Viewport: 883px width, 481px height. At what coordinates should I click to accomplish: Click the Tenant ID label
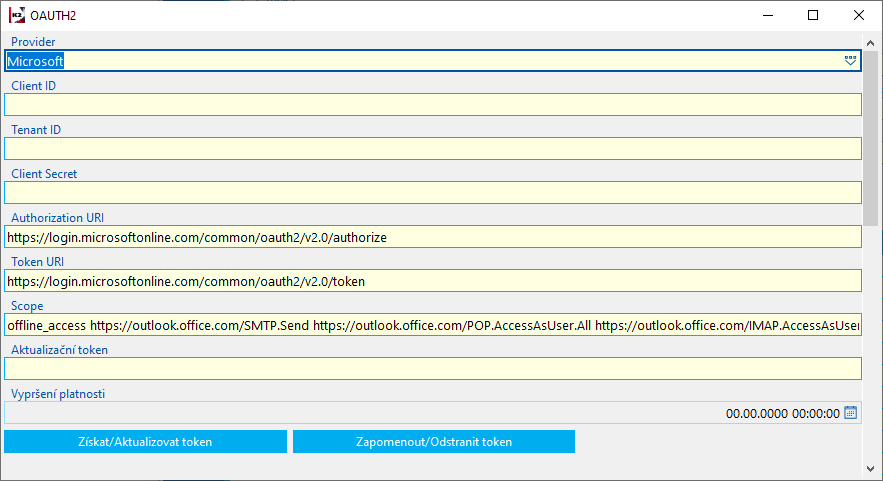pos(36,130)
